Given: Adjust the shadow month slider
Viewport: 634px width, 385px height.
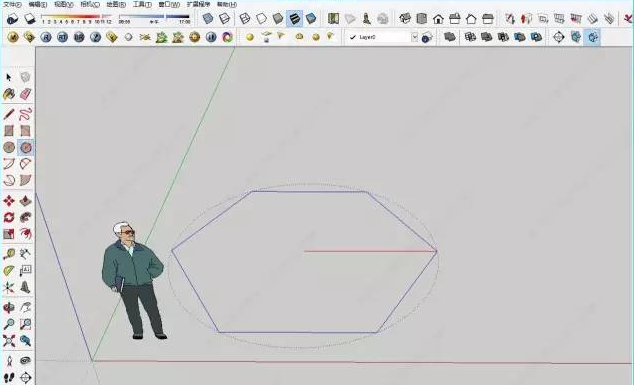Looking at the screenshot, I should point(76,17).
